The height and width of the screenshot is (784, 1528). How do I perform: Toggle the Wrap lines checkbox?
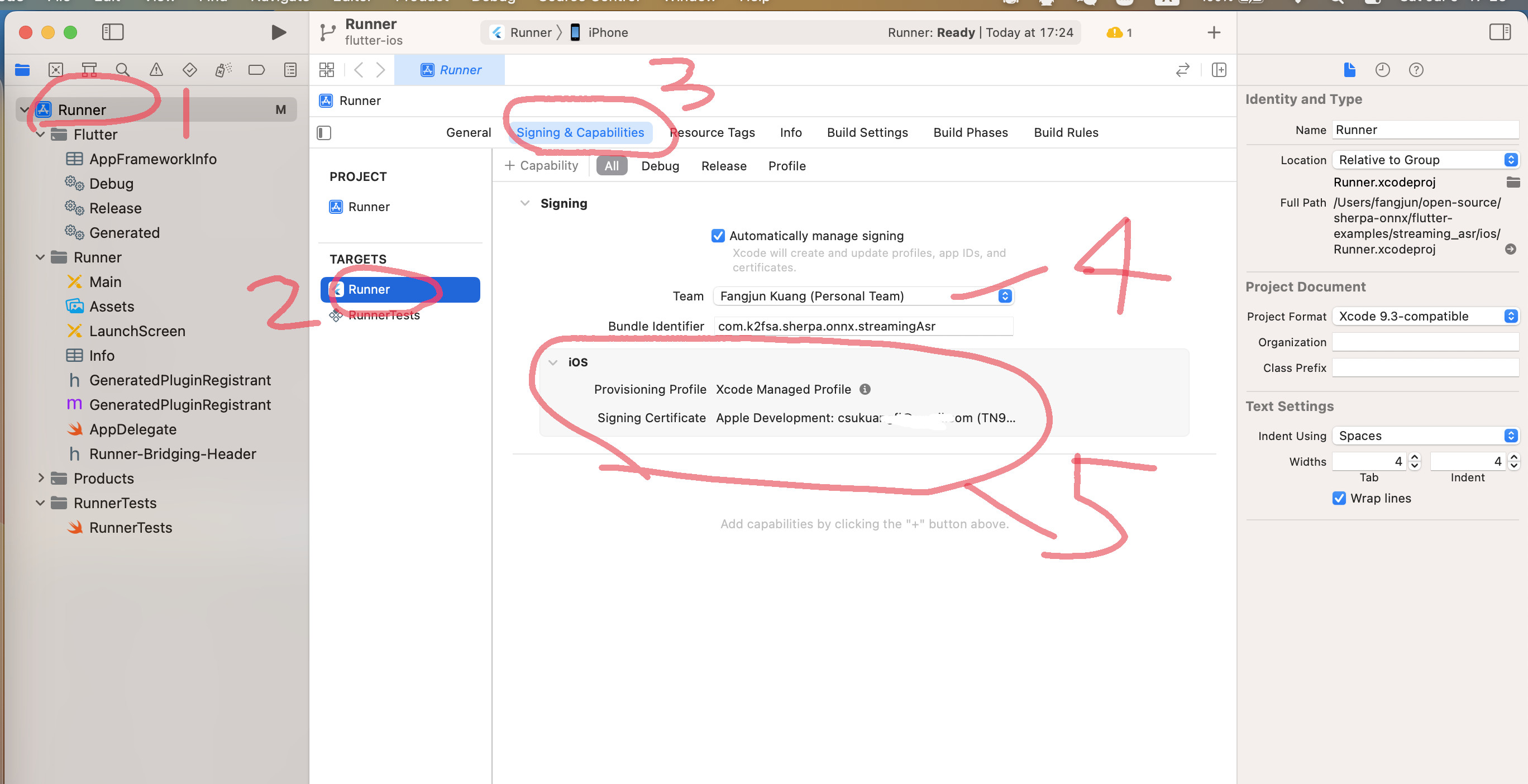pos(1339,498)
